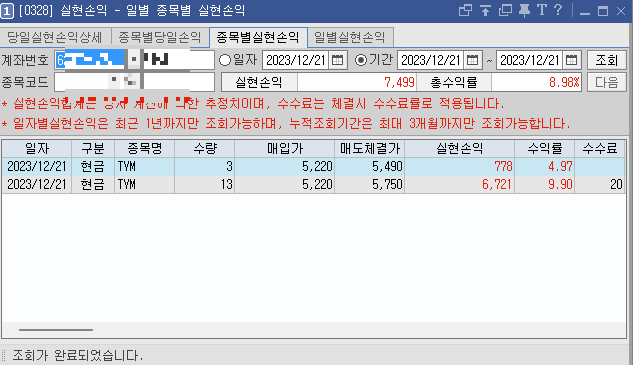The image size is (633, 365).
Task: Switch to 당일실현손익상세 tab
Action: (55, 38)
